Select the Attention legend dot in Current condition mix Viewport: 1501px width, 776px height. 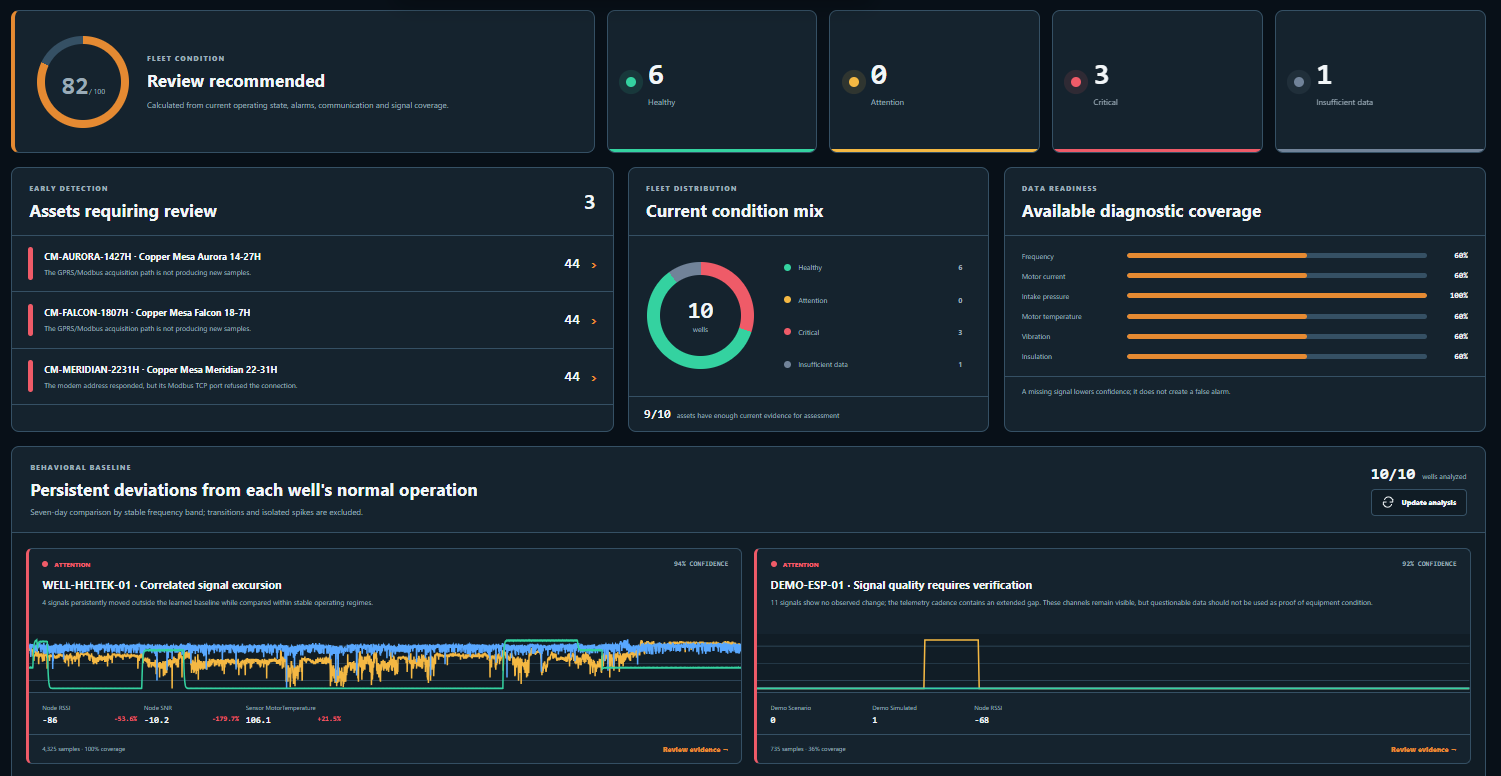point(787,300)
